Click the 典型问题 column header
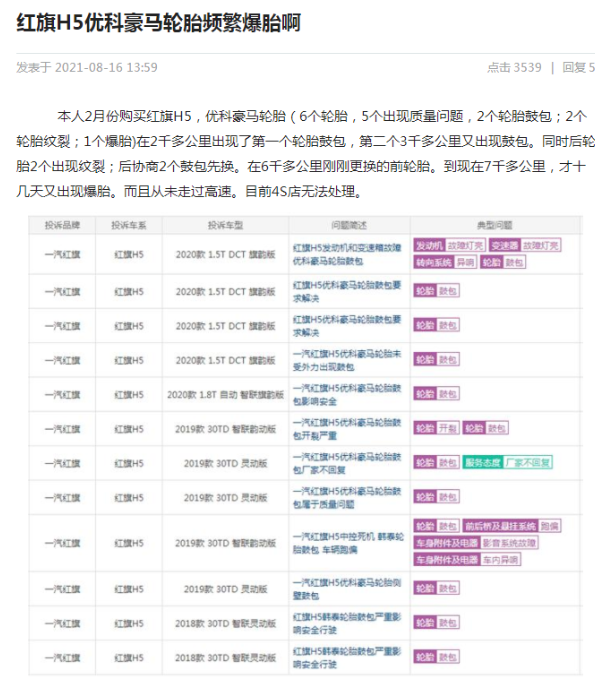Screen dimensions: 595x680 pos(495,225)
